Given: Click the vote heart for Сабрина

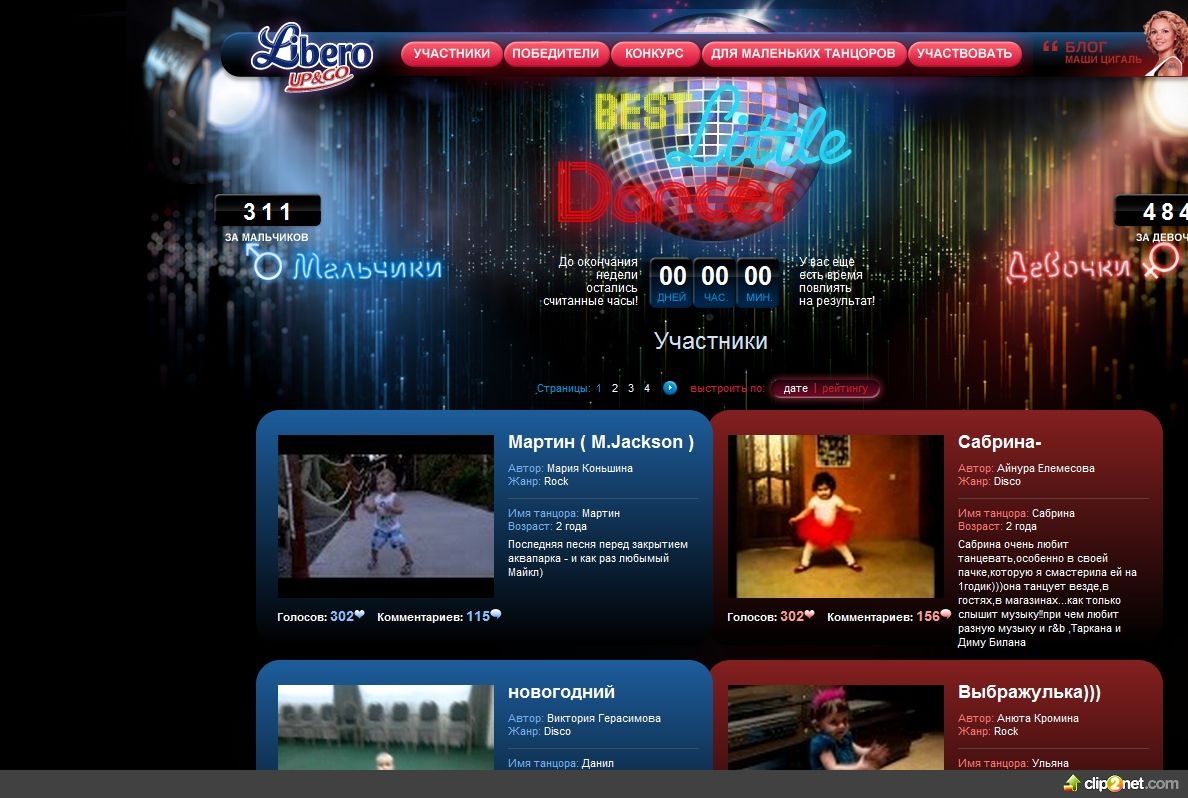Looking at the screenshot, I should click(x=809, y=615).
